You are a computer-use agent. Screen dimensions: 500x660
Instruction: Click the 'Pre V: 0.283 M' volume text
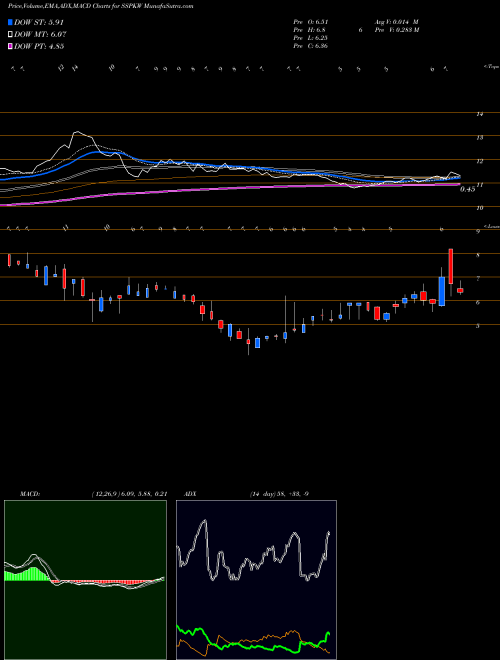pos(396,30)
